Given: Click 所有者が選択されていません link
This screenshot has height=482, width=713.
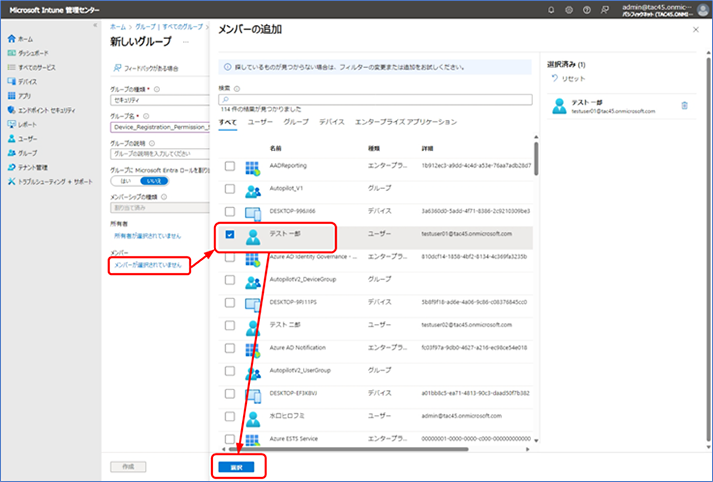Looking at the screenshot, I should point(147,236).
